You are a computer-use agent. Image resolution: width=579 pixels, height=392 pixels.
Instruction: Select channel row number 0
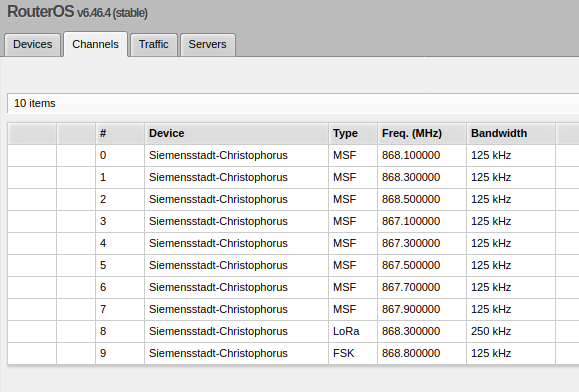click(293, 155)
